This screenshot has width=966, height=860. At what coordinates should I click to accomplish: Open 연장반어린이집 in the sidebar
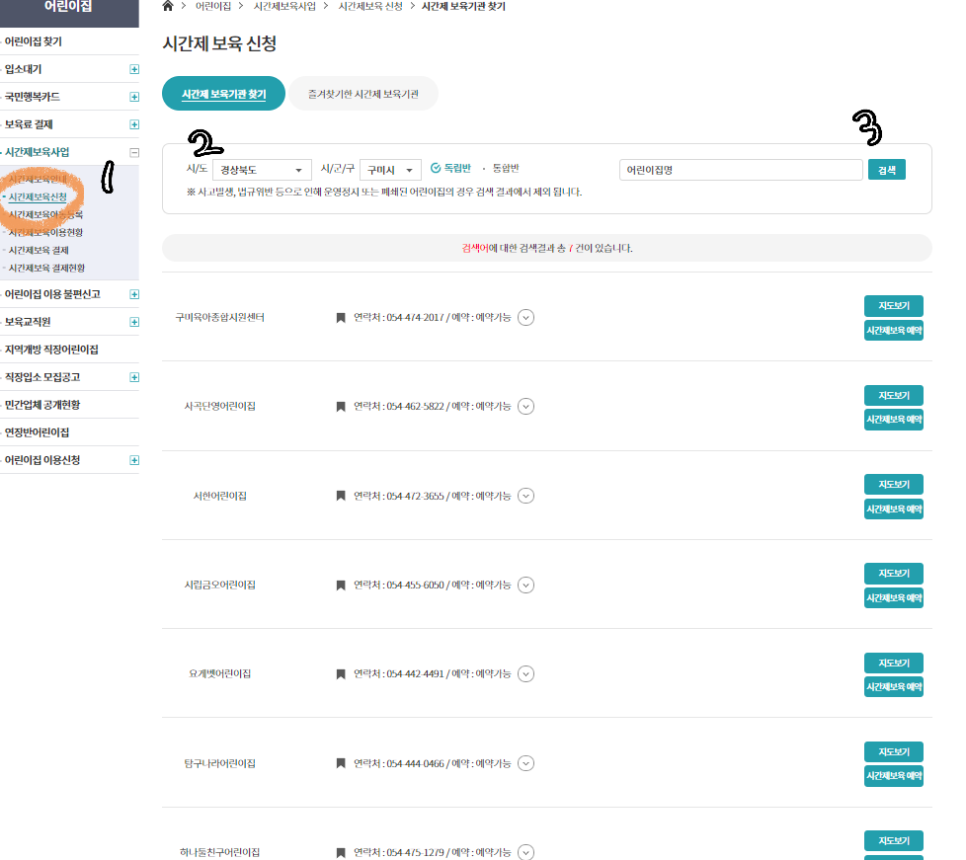click(x=37, y=432)
